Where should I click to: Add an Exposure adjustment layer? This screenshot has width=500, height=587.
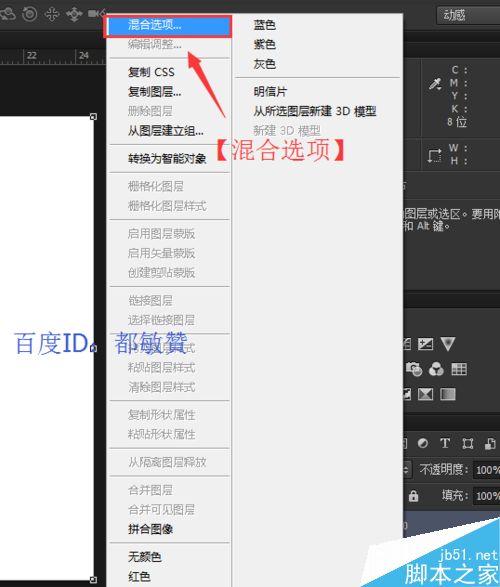point(426,344)
